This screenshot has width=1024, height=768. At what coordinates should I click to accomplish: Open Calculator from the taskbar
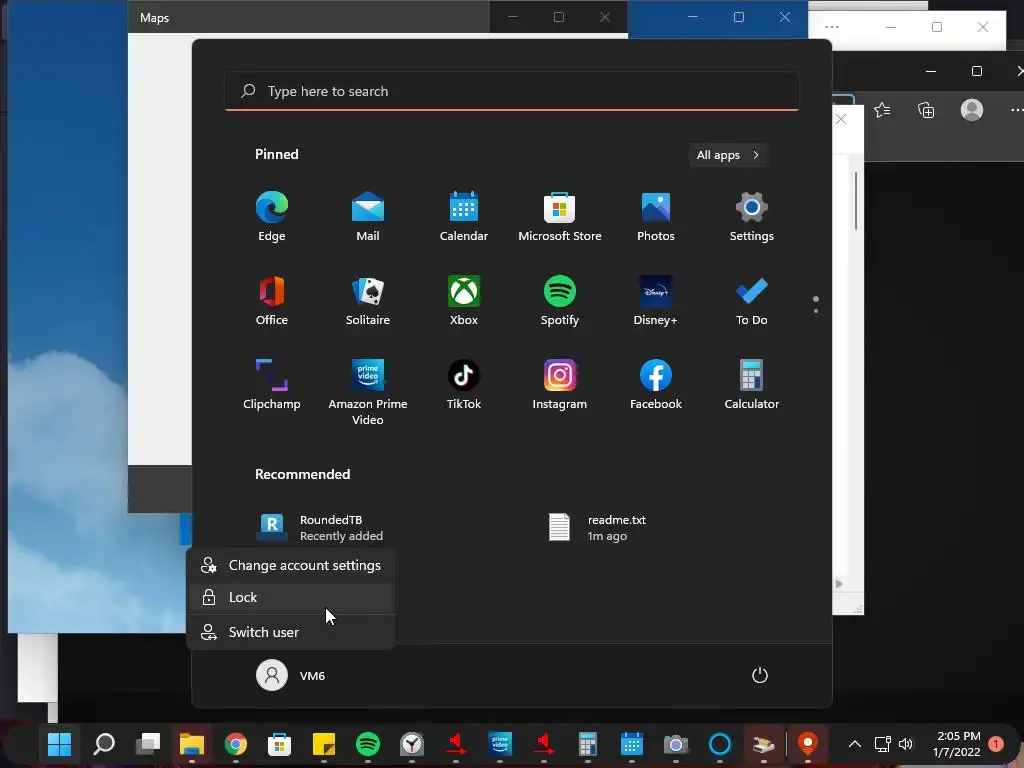point(588,744)
